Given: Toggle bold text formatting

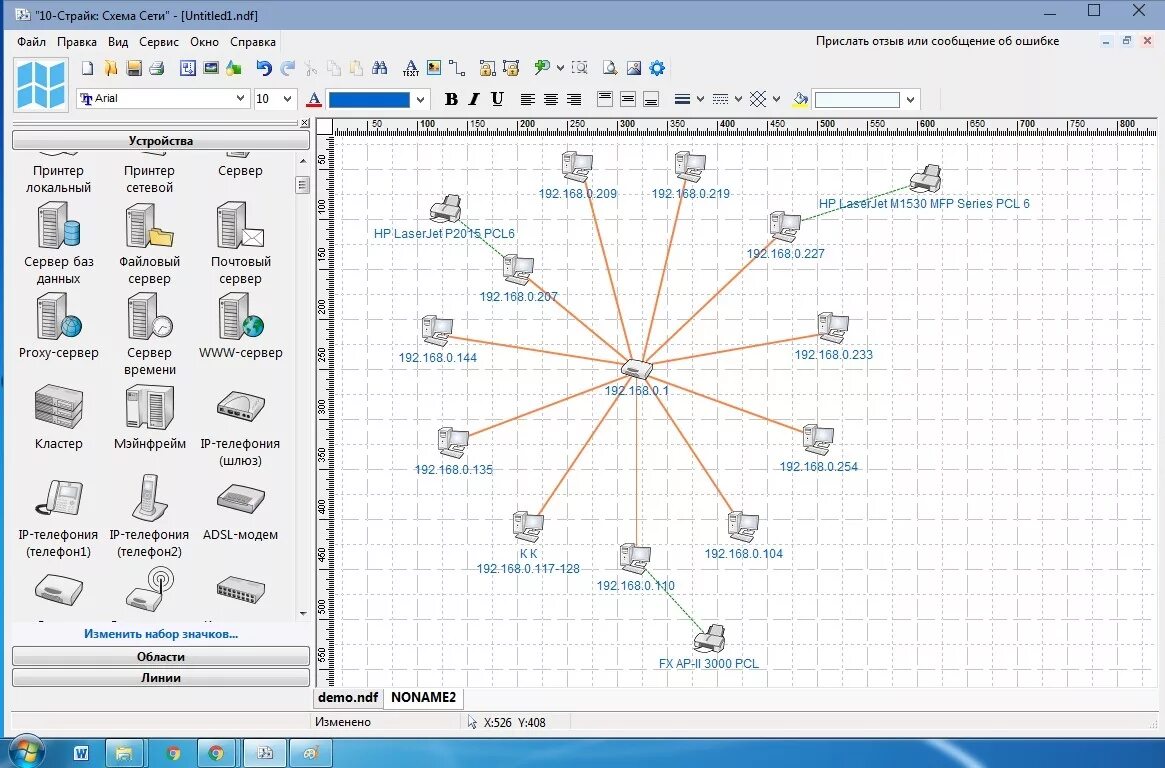Looking at the screenshot, I should [x=451, y=99].
